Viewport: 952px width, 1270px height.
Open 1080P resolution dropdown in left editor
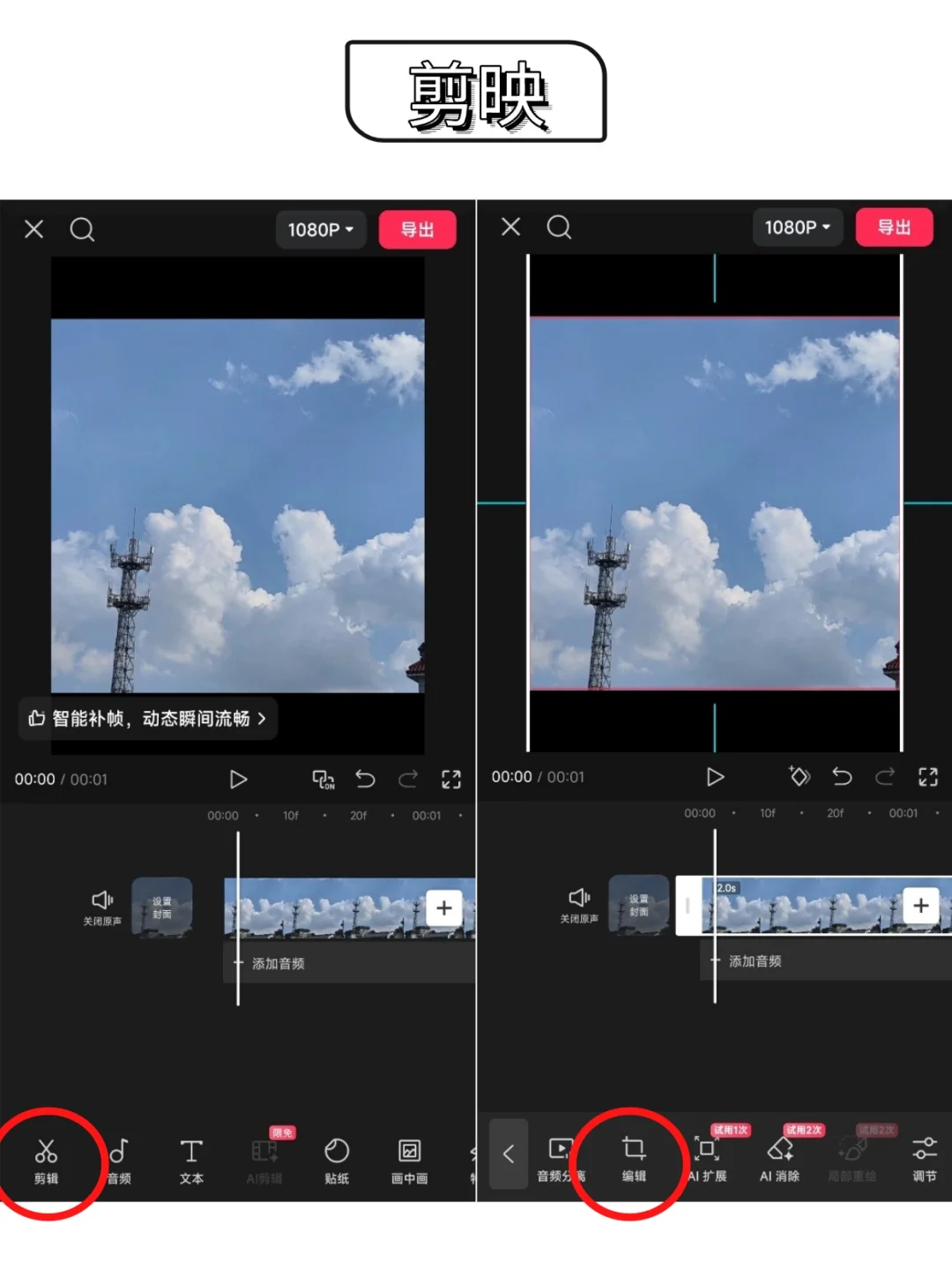pyautogui.click(x=321, y=229)
